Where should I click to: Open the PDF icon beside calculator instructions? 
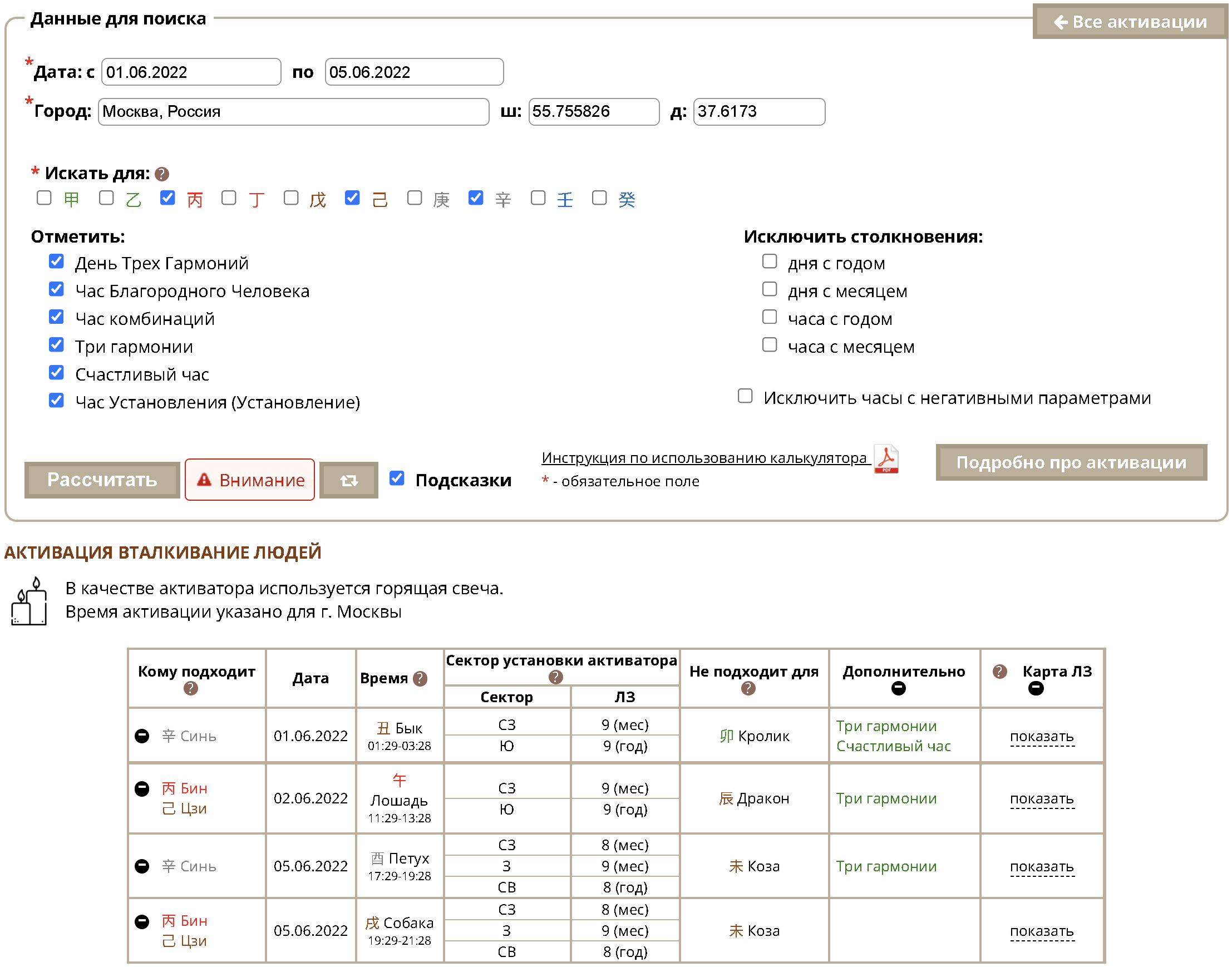point(886,459)
